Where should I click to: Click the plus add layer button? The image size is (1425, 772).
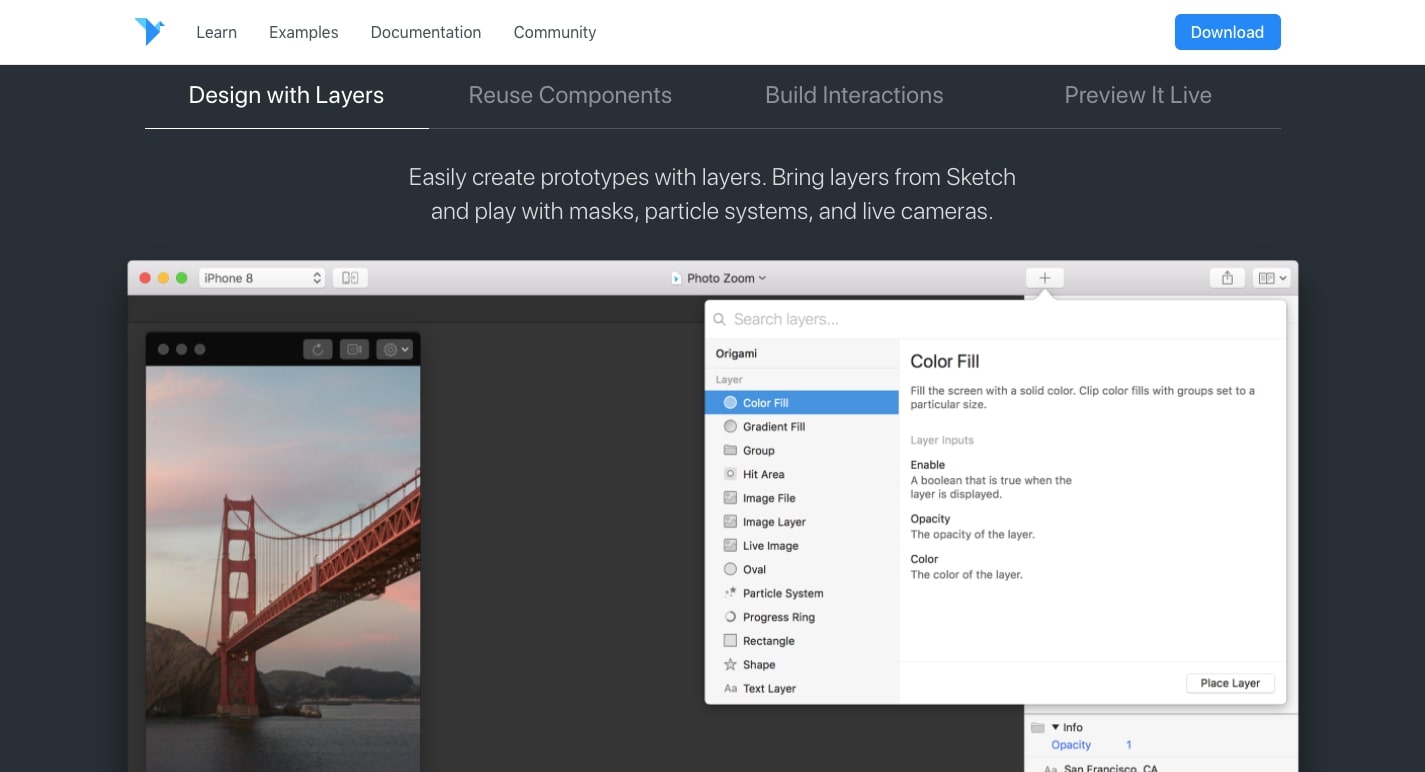[1044, 278]
